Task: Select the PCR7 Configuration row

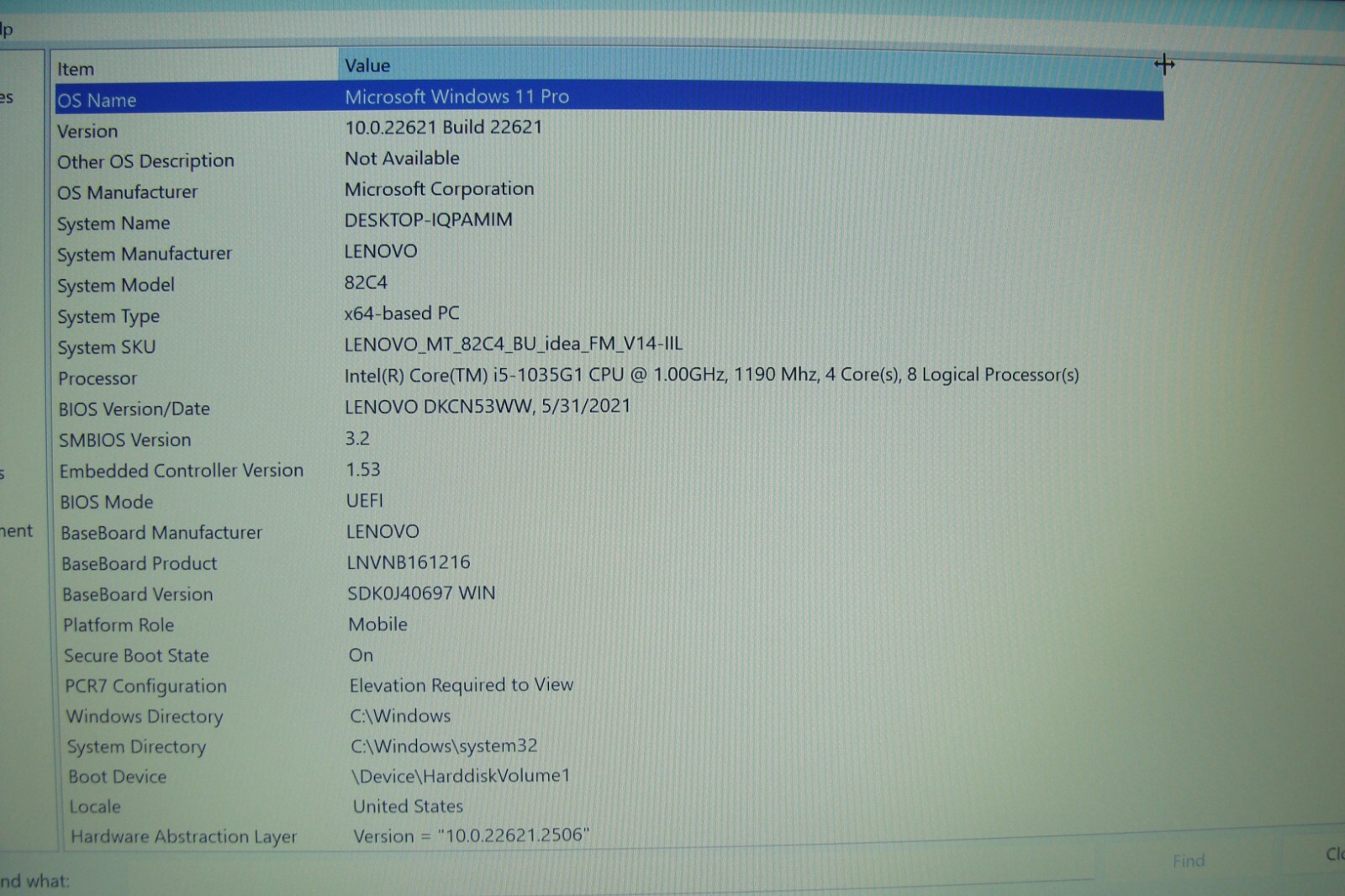Action: (146, 686)
